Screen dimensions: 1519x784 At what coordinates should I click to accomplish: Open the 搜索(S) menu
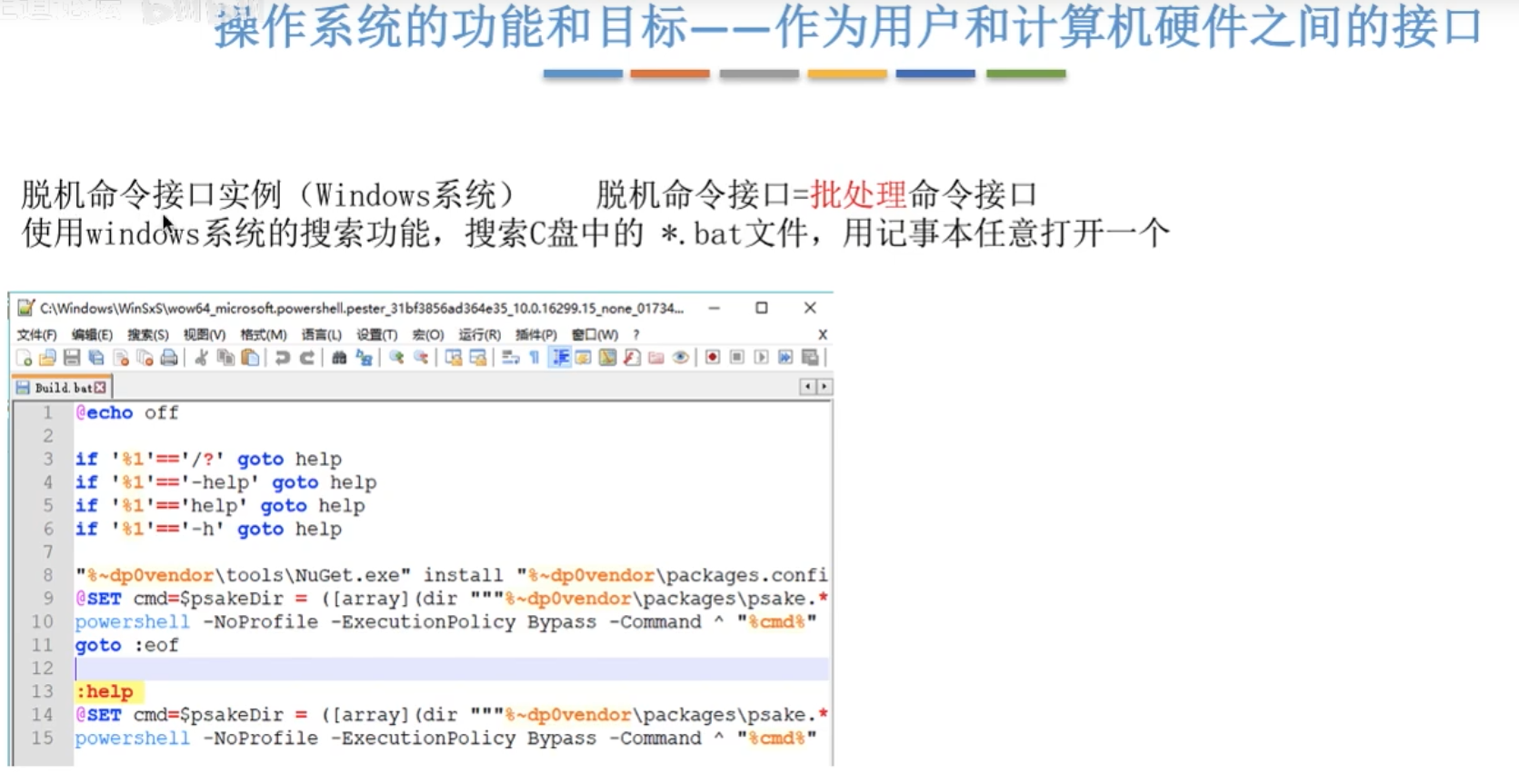(147, 334)
